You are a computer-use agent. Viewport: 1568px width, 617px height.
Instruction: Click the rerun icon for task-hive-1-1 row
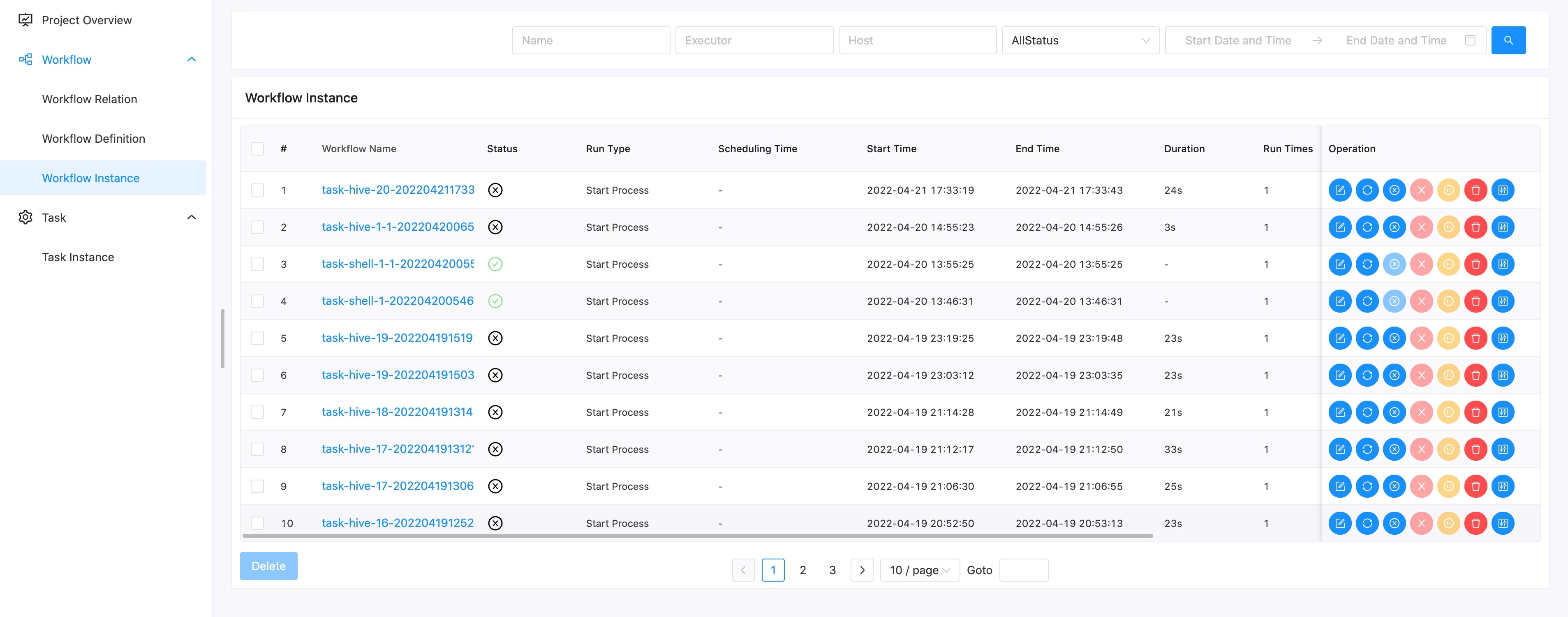pyautogui.click(x=1367, y=227)
